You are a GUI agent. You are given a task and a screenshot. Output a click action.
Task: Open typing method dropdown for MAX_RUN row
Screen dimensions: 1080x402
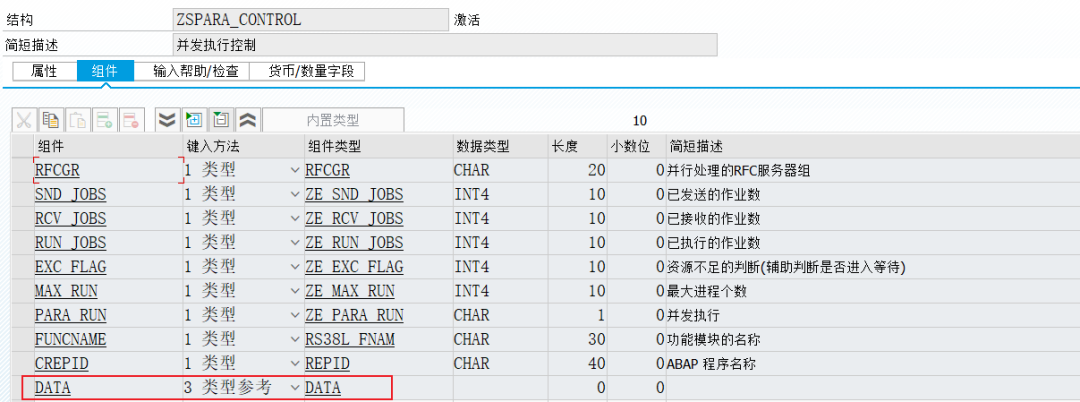[x=295, y=290]
